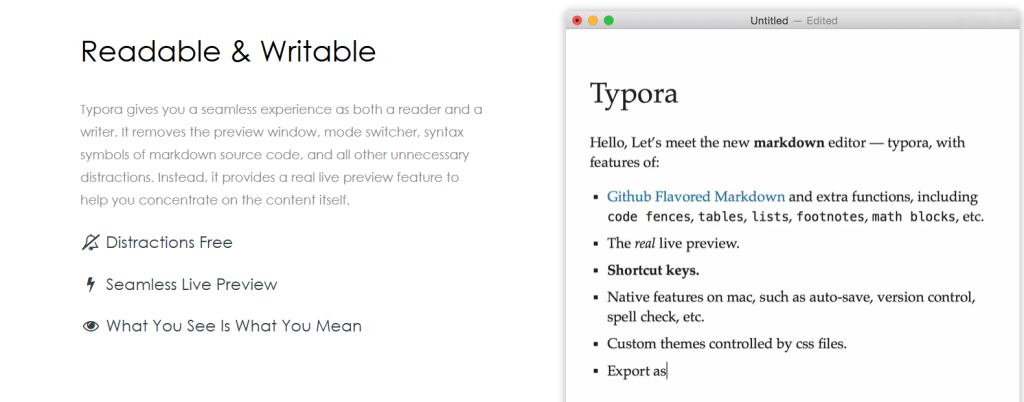Click the Distractions Free feature label

point(169,243)
